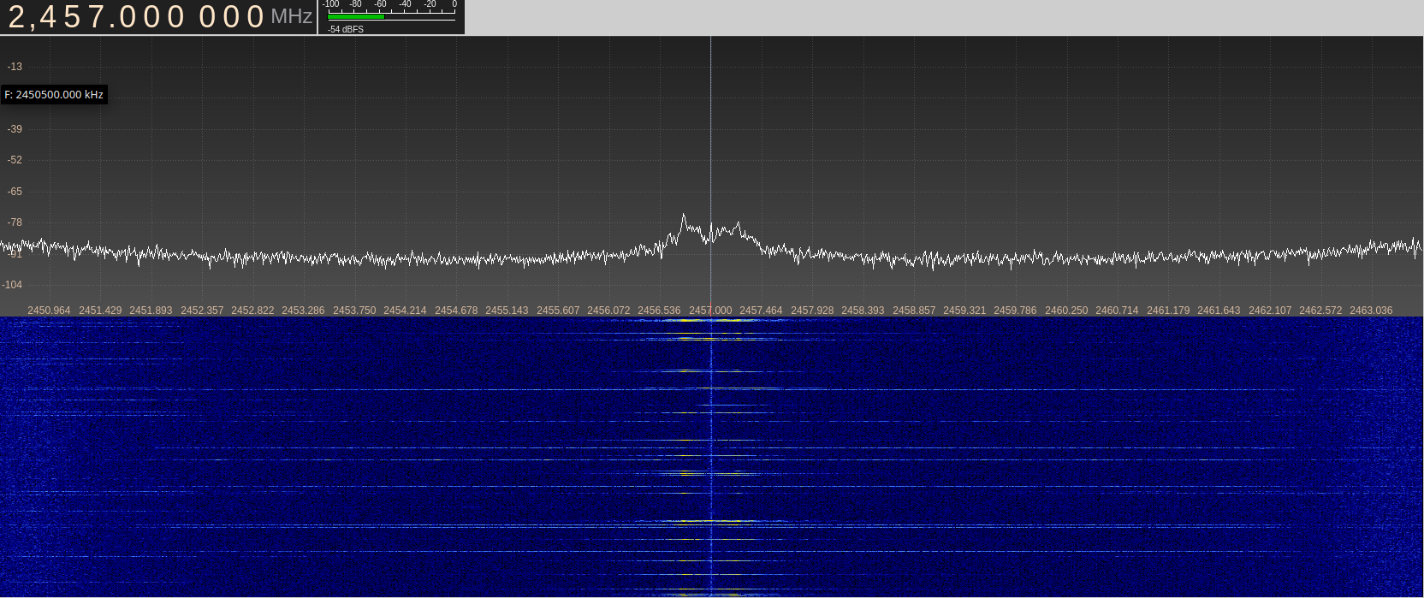Screen dimensions: 1424x598
Task: Click the 2458.393 frequency axis label
Action: pos(863,310)
